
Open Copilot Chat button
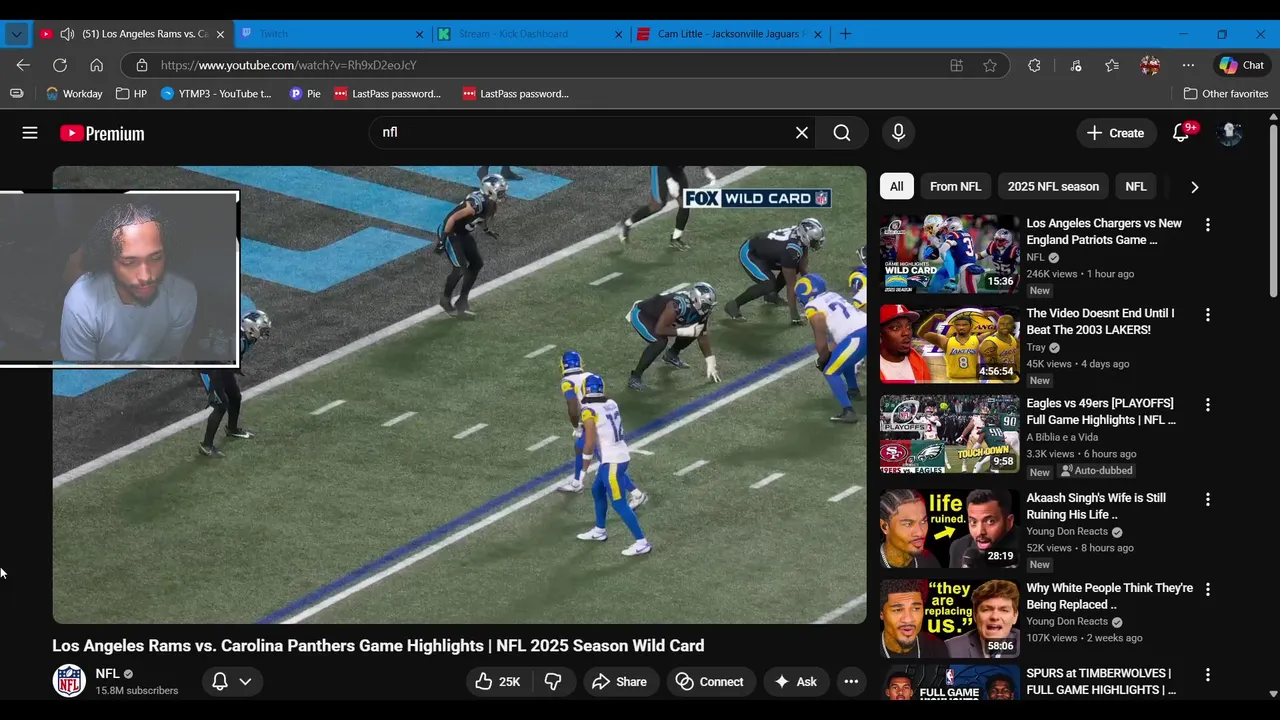(1242, 65)
